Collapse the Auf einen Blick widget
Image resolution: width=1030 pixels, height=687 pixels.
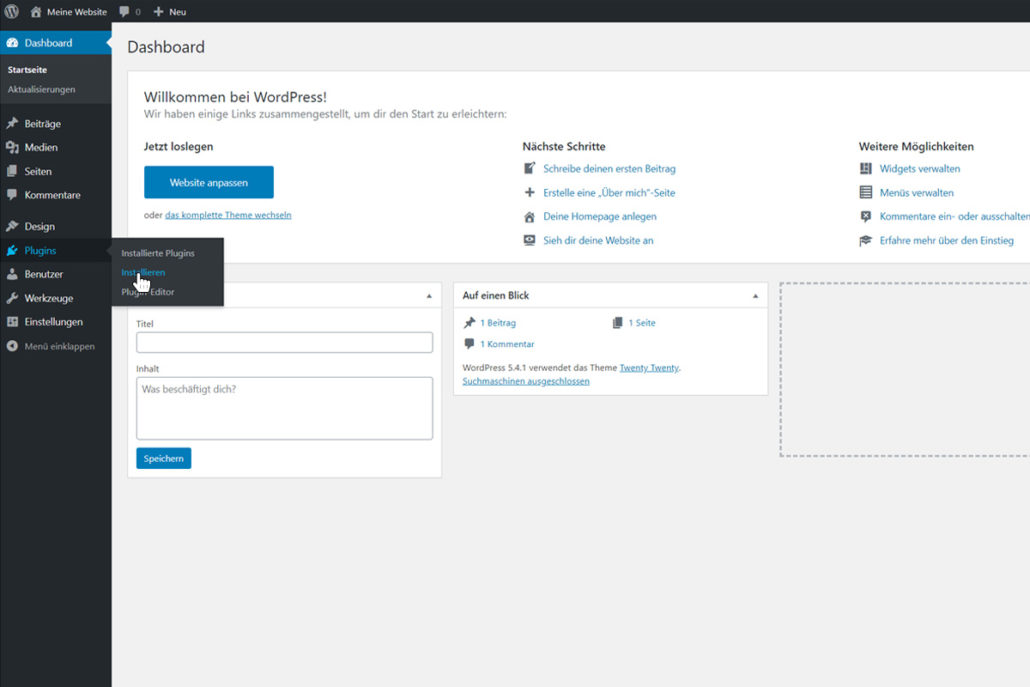(x=755, y=296)
